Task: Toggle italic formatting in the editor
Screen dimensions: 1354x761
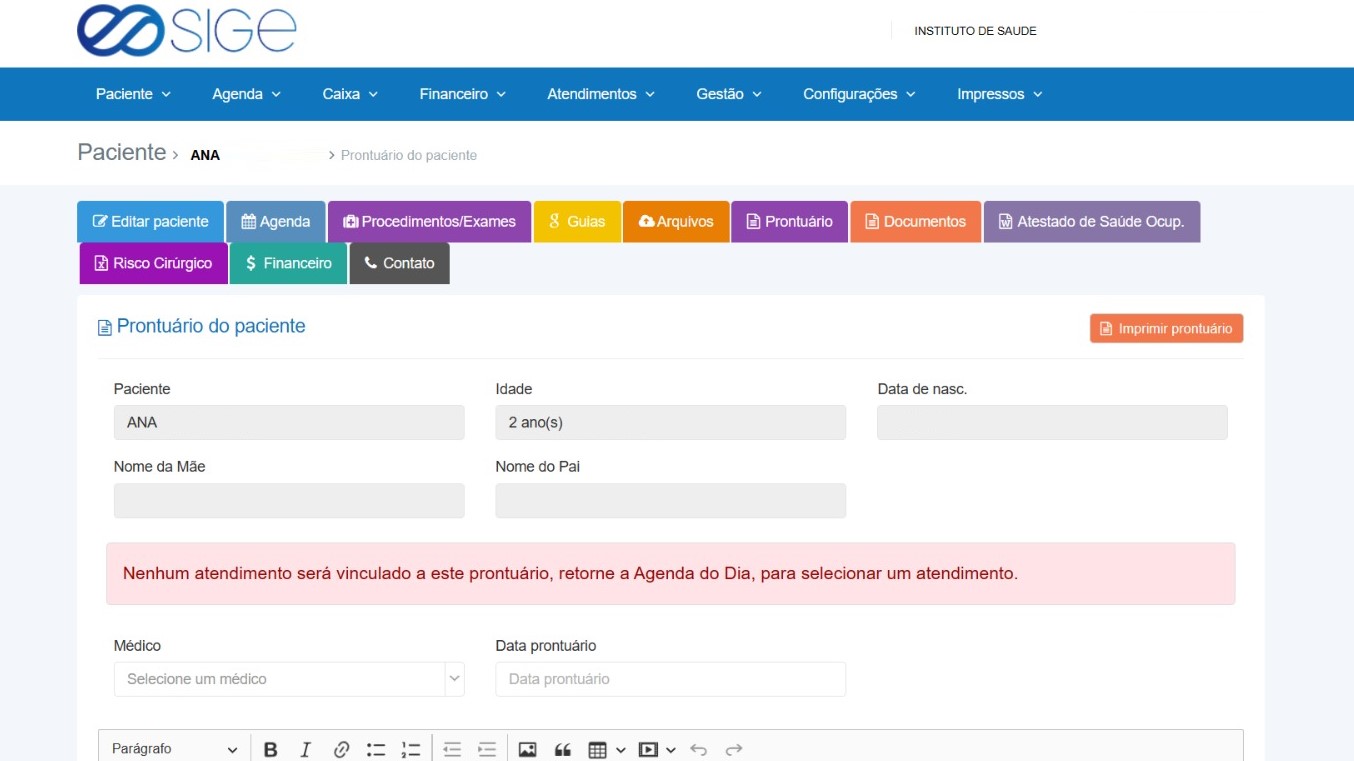Action: tap(305, 749)
